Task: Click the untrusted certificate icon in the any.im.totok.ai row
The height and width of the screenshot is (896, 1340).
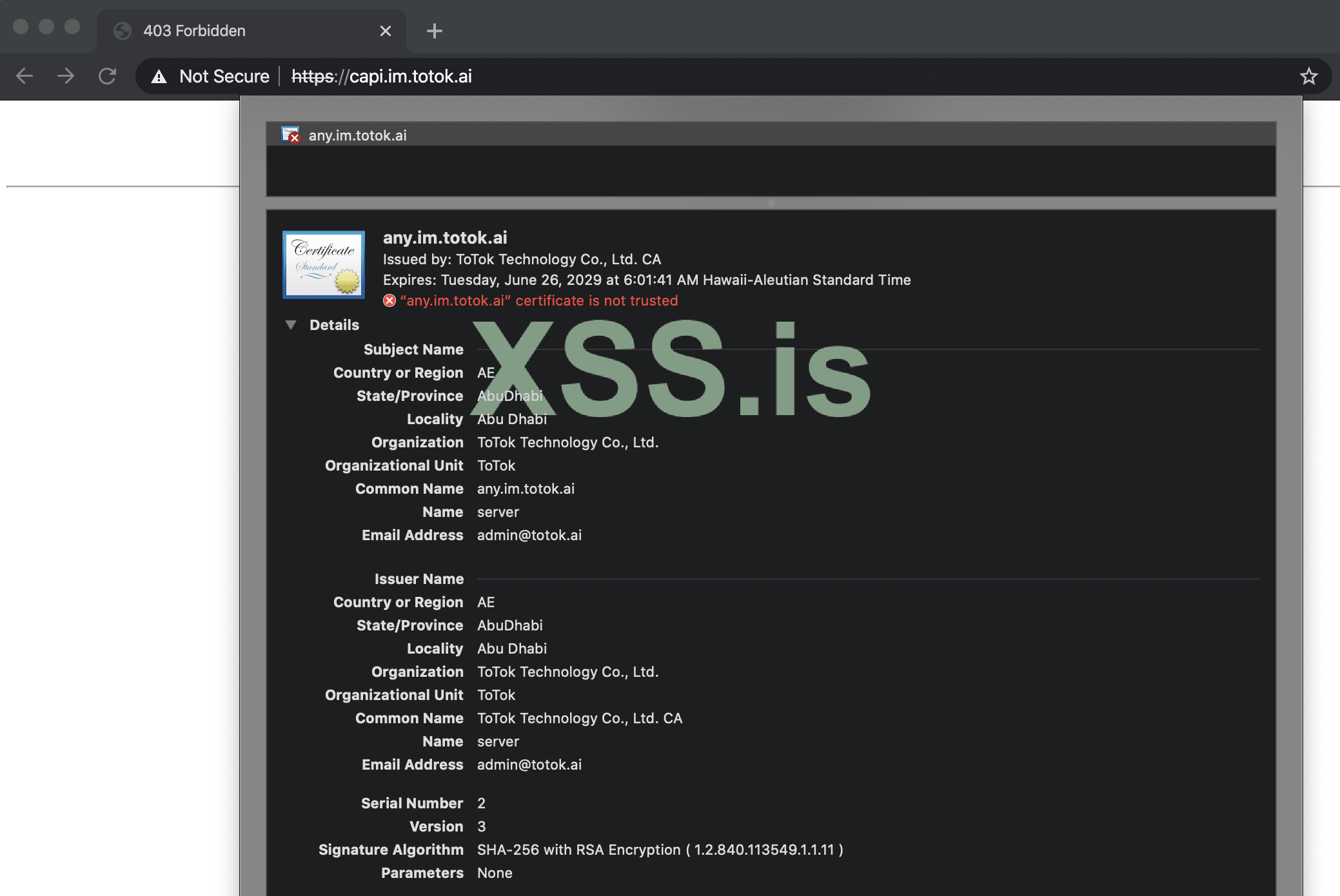Action: [x=291, y=135]
